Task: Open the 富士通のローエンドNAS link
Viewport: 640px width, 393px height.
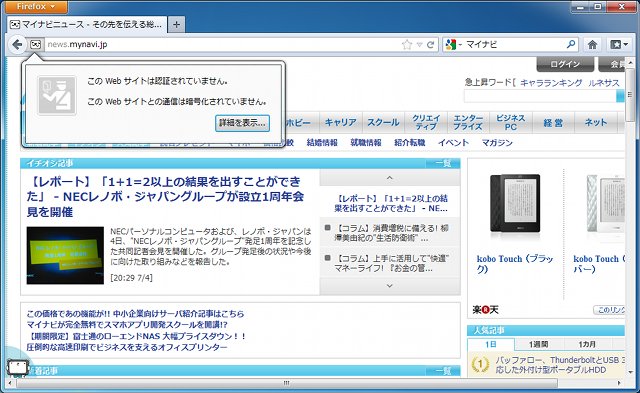Action: 136,336
